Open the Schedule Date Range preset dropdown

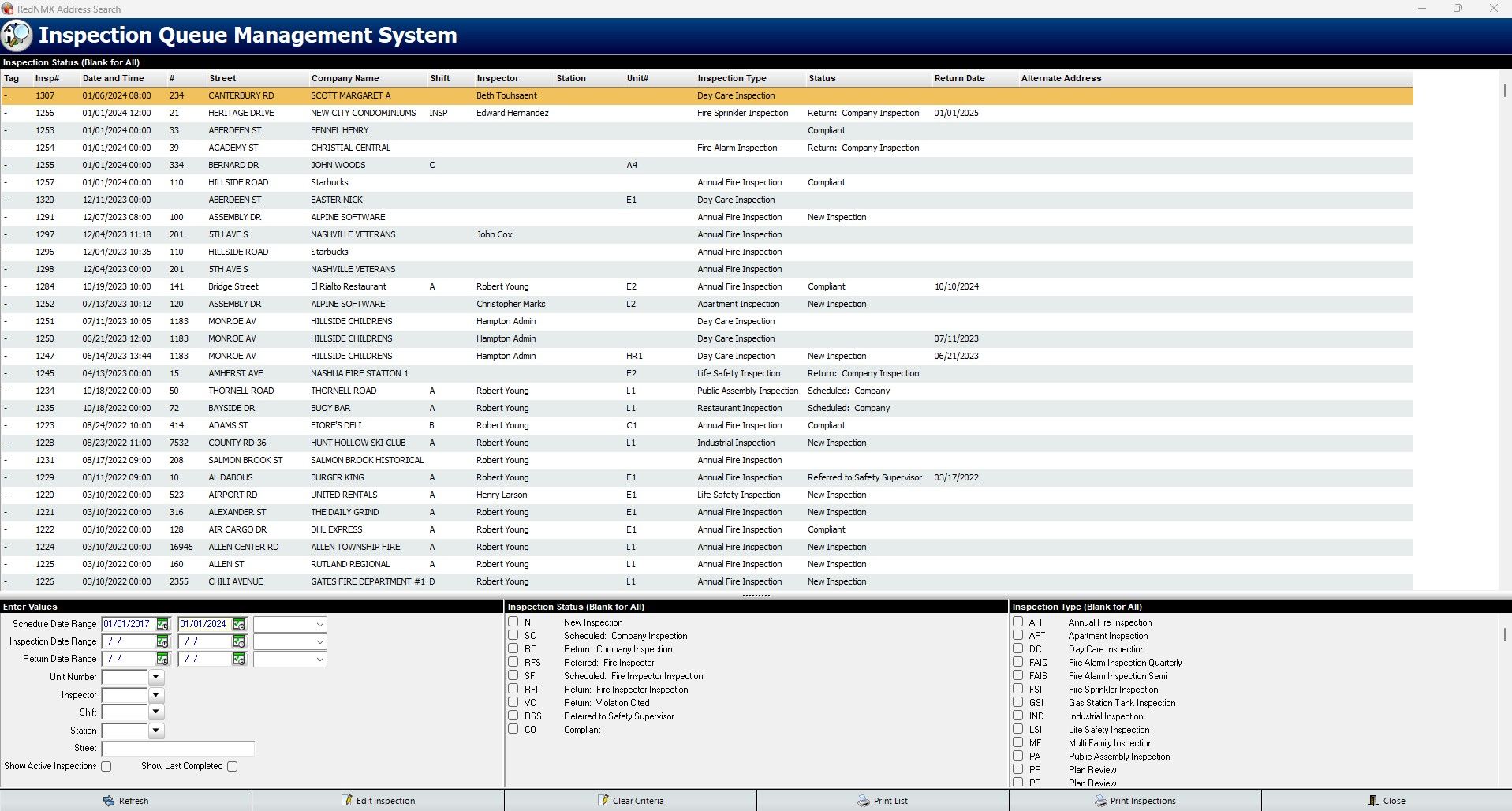pyautogui.click(x=289, y=624)
